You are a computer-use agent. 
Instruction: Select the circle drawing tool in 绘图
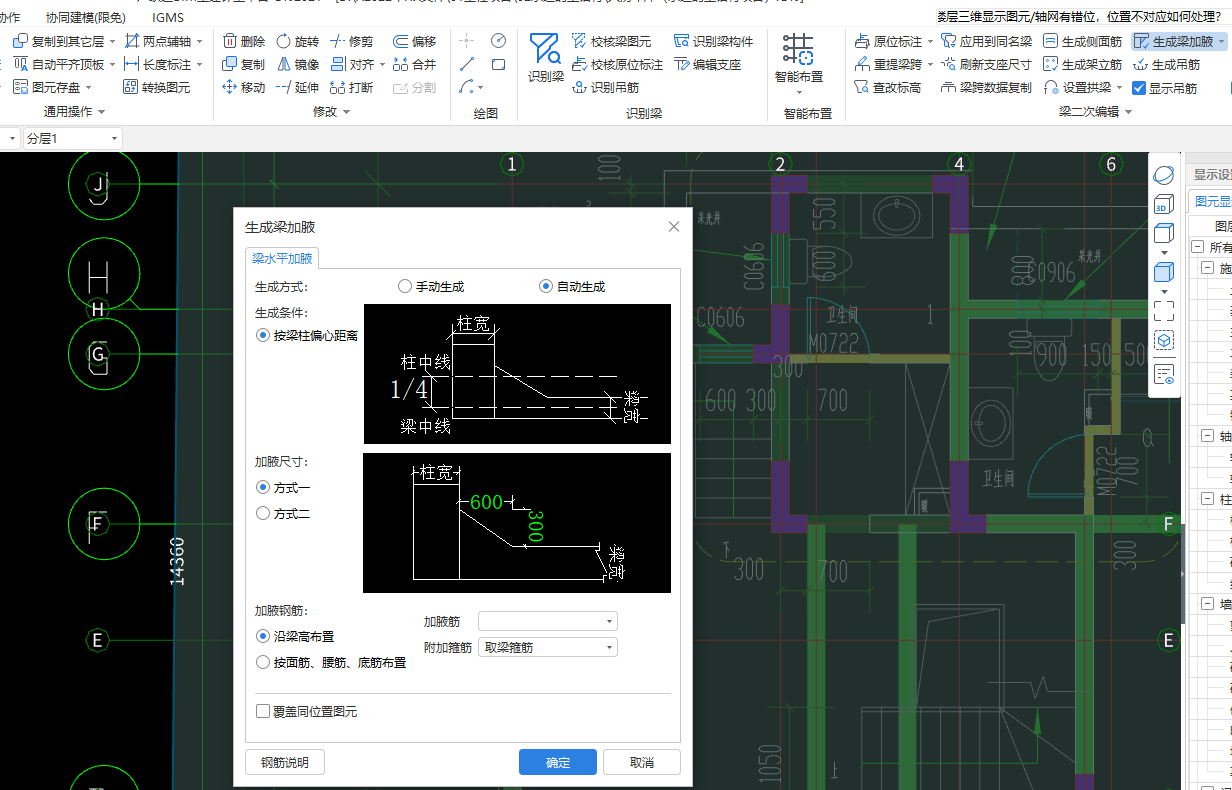click(x=498, y=41)
